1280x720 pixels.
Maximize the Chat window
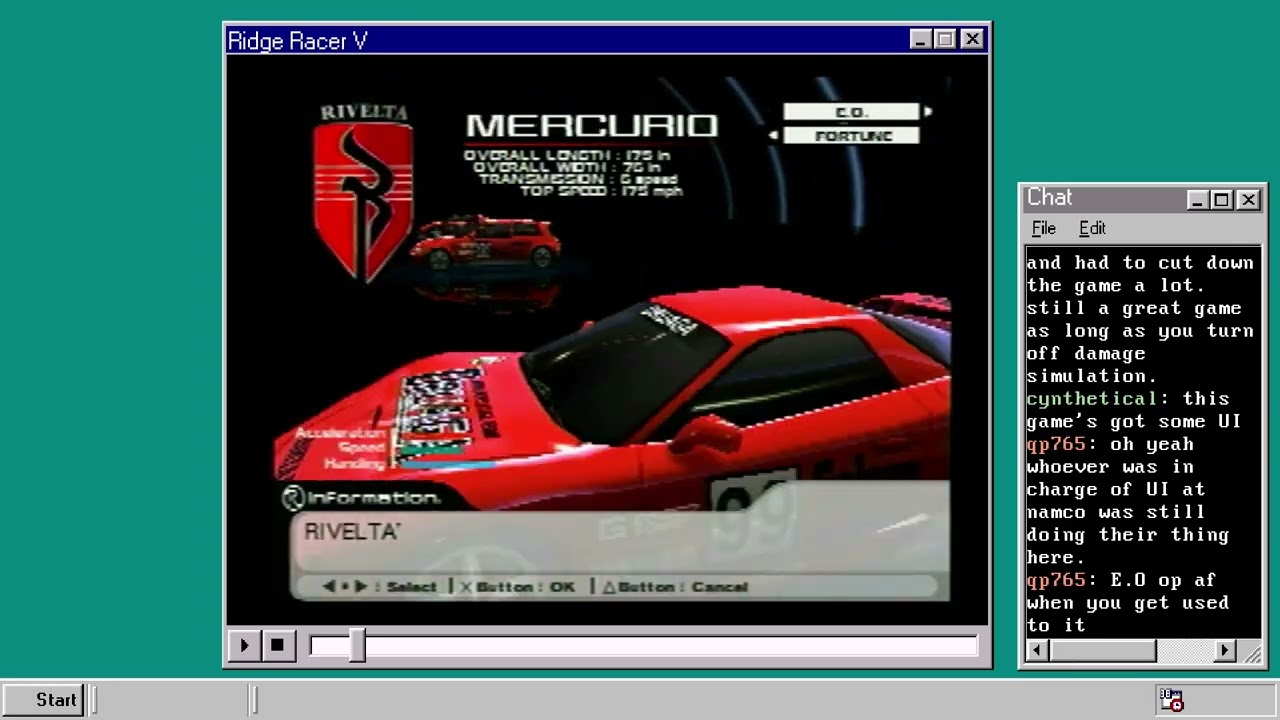coord(1221,200)
